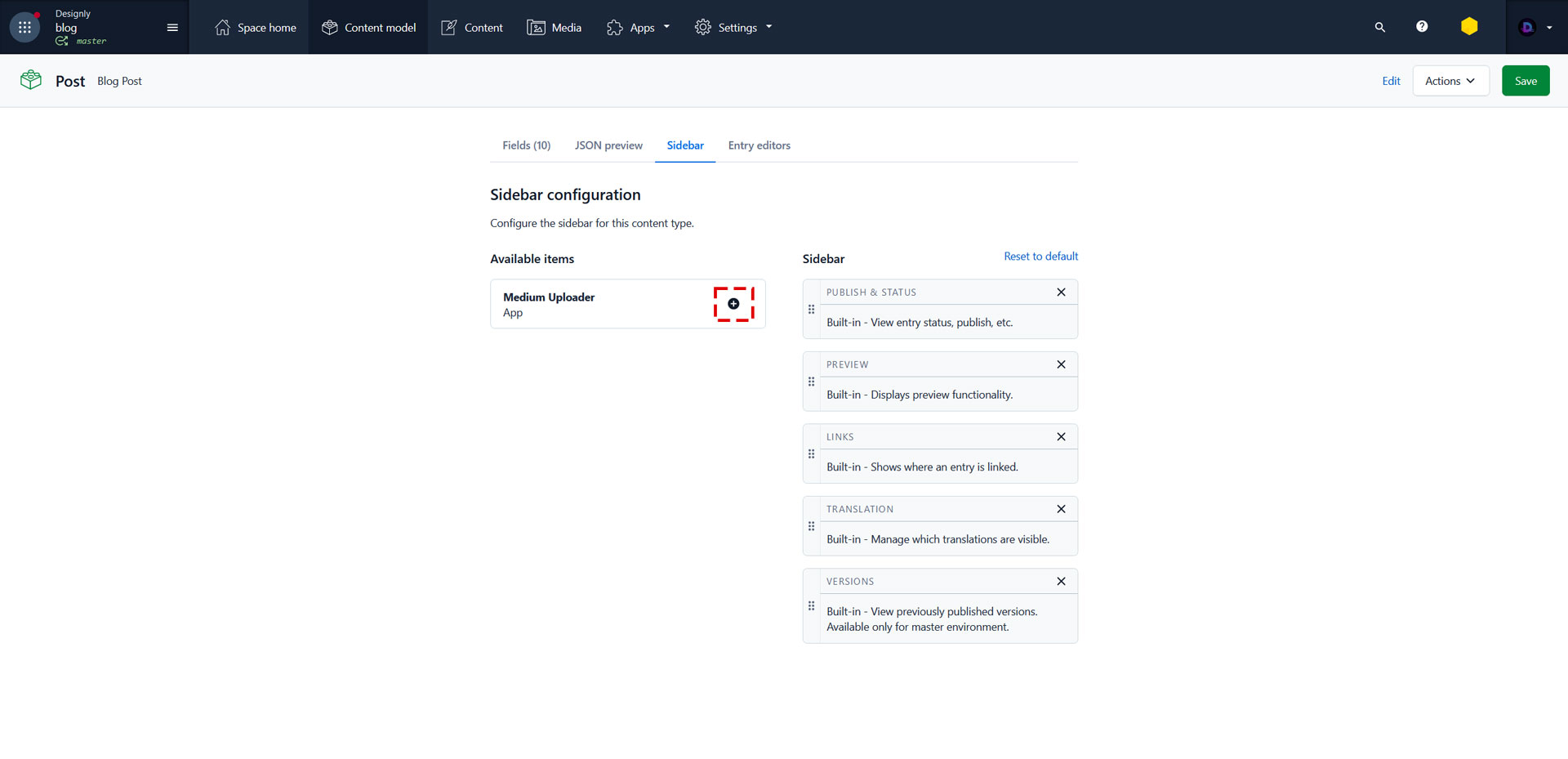Open the Content section
Viewport: 1568px width, 759px height.
472,28
